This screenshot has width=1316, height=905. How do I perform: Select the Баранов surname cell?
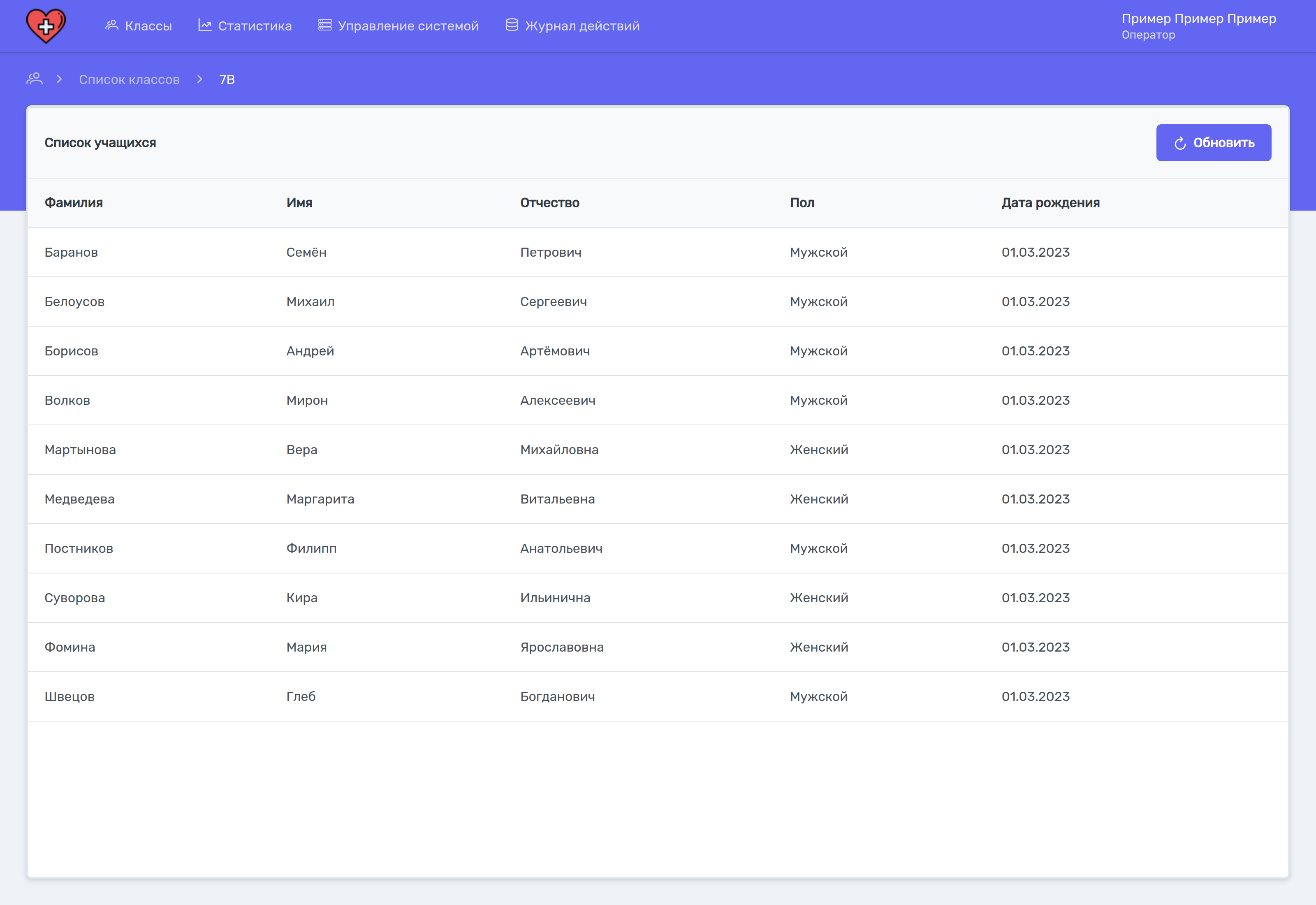coord(72,252)
